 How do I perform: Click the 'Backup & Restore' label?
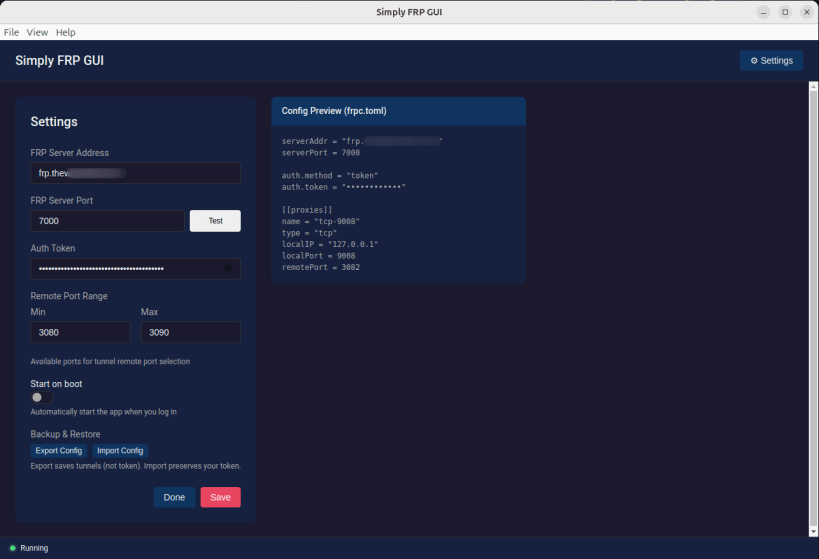coord(65,434)
